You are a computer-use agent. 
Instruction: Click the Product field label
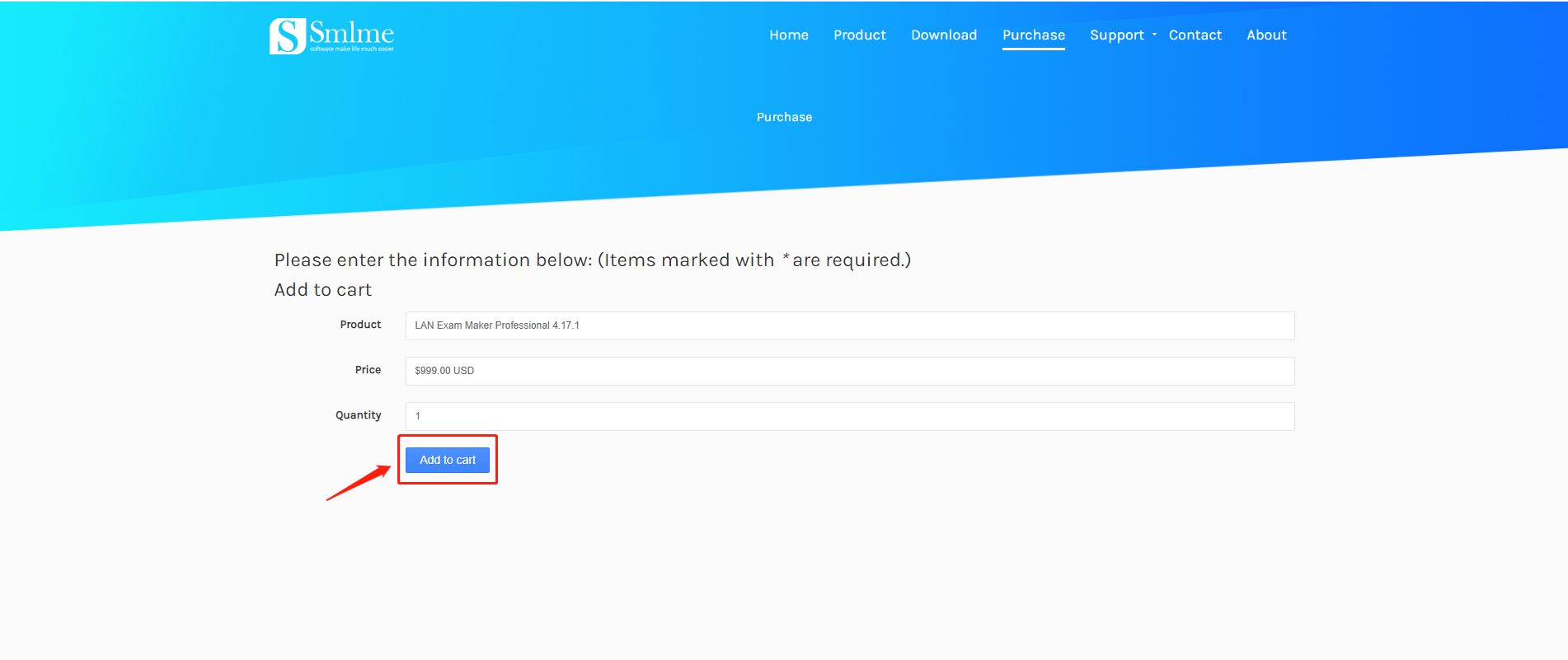(x=360, y=325)
